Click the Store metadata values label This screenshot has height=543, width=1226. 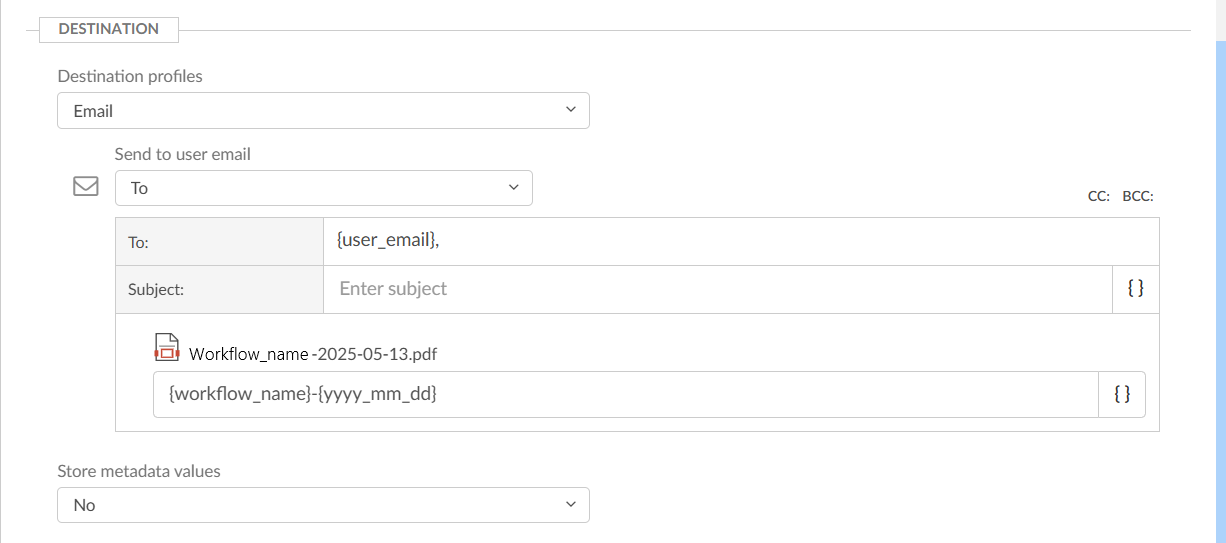[x=138, y=470]
